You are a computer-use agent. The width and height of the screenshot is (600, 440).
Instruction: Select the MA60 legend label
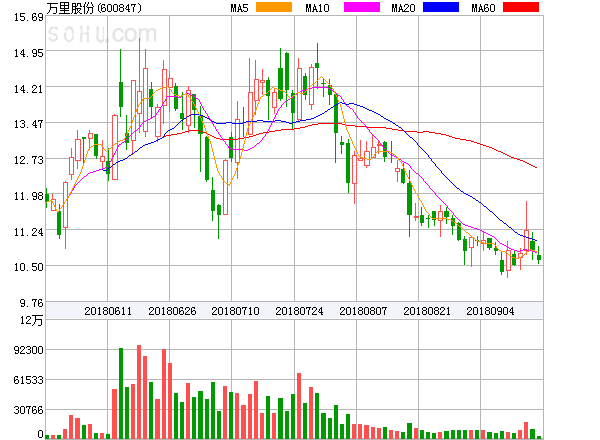484,8
